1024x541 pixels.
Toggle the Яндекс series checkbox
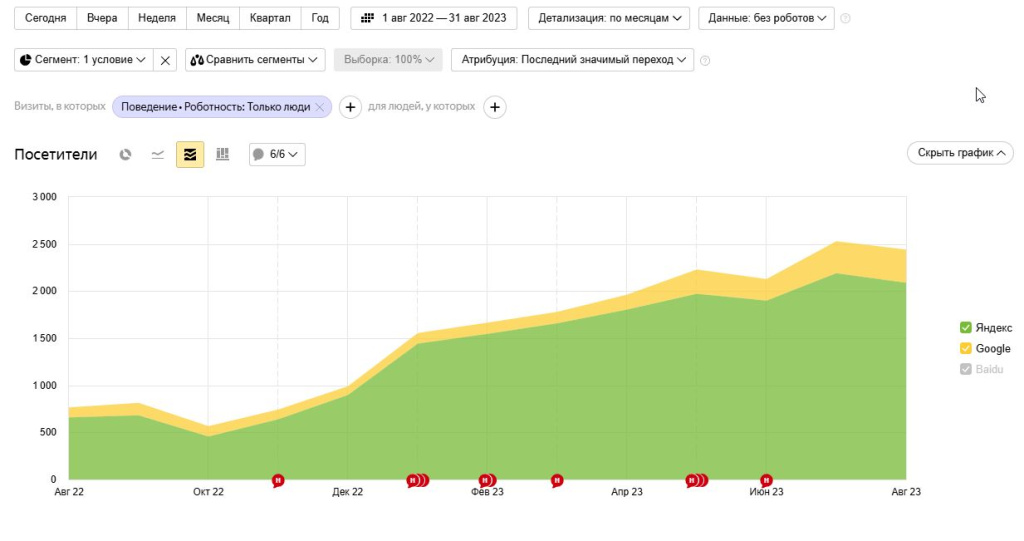(965, 328)
